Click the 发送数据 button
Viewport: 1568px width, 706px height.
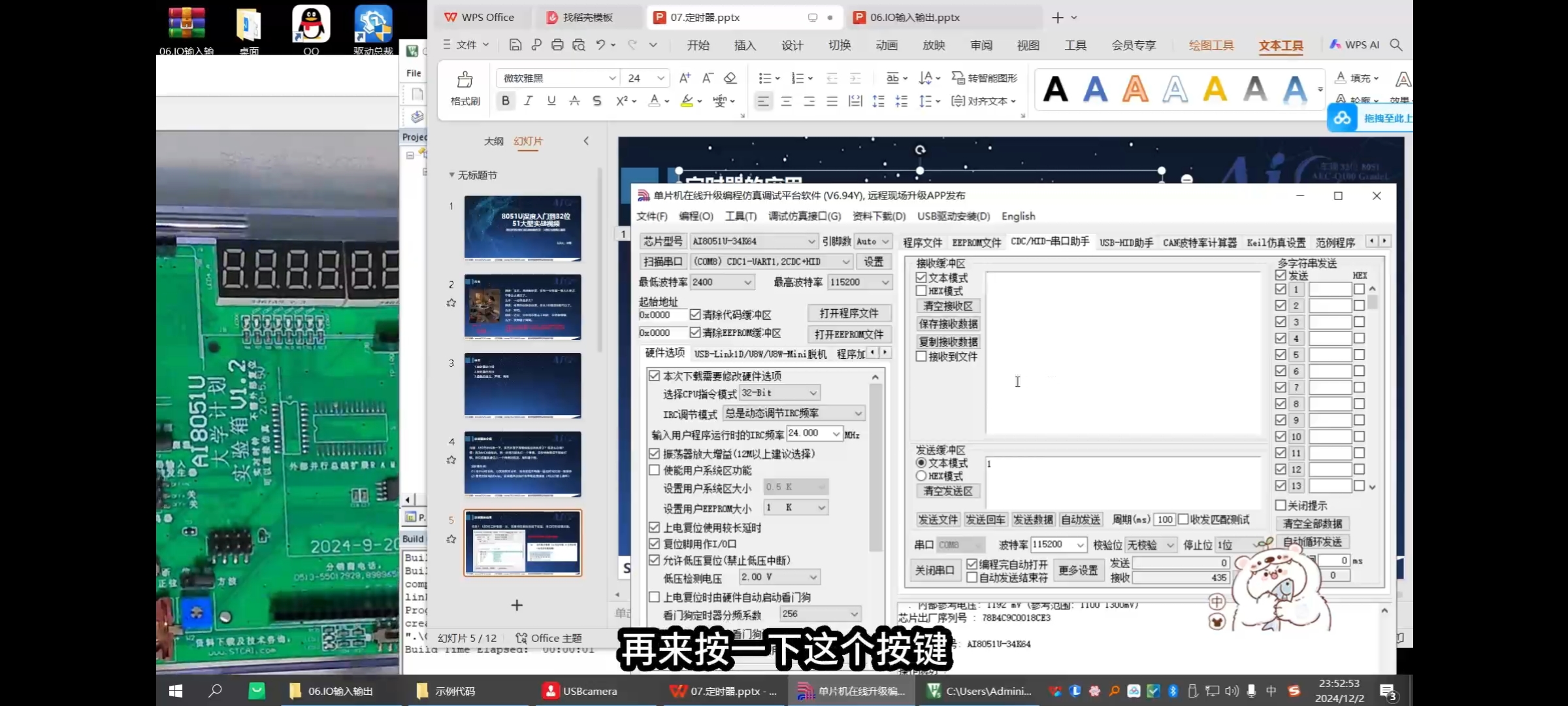click(1033, 520)
